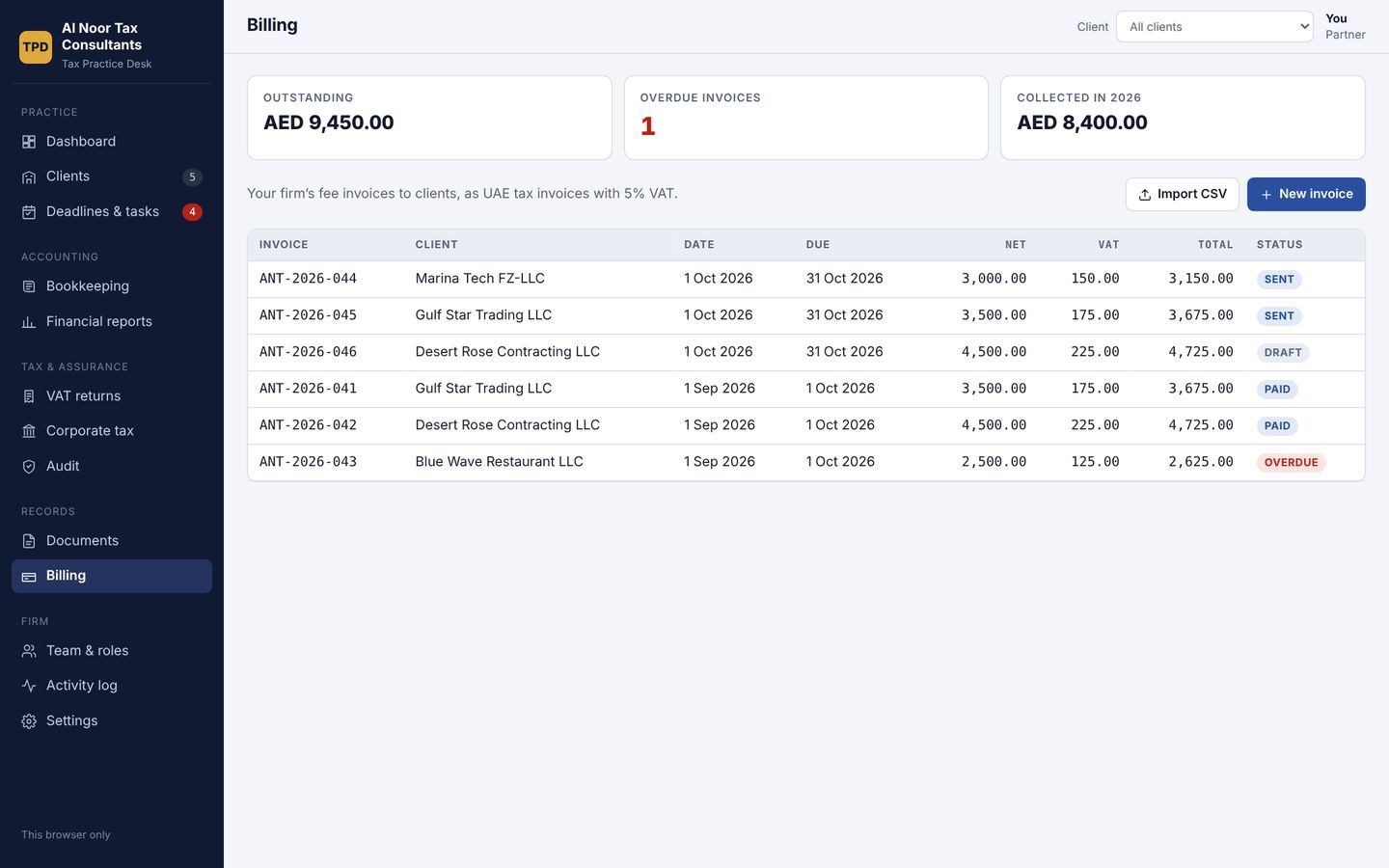The width and height of the screenshot is (1389, 868).
Task: Click the TPD logo badge
Action: [36, 46]
